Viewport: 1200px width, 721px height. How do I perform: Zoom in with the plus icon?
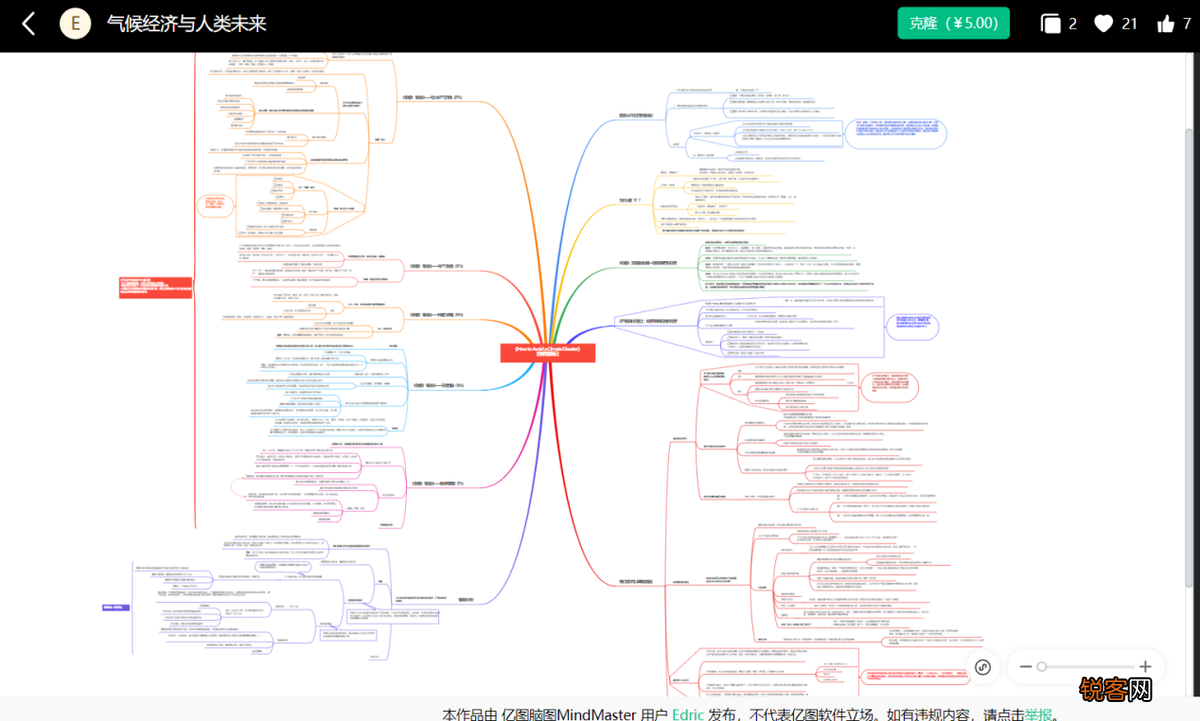1145,666
